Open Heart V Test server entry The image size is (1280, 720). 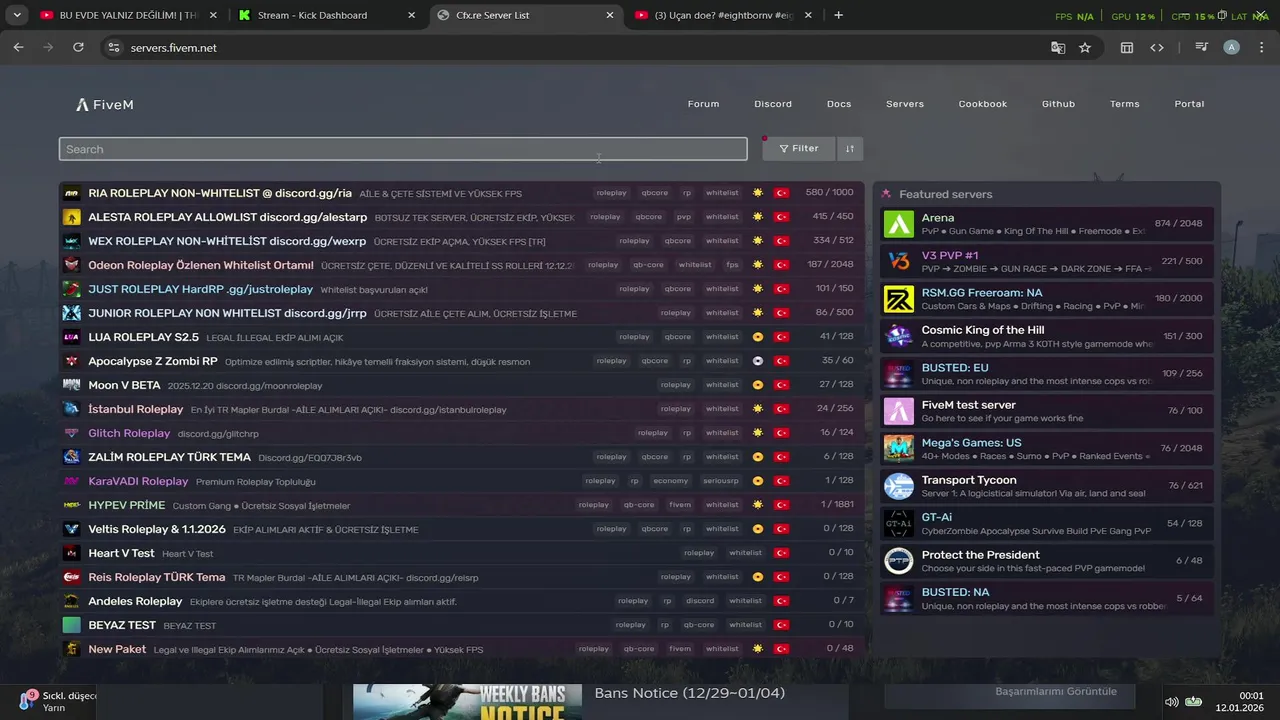[461, 553]
